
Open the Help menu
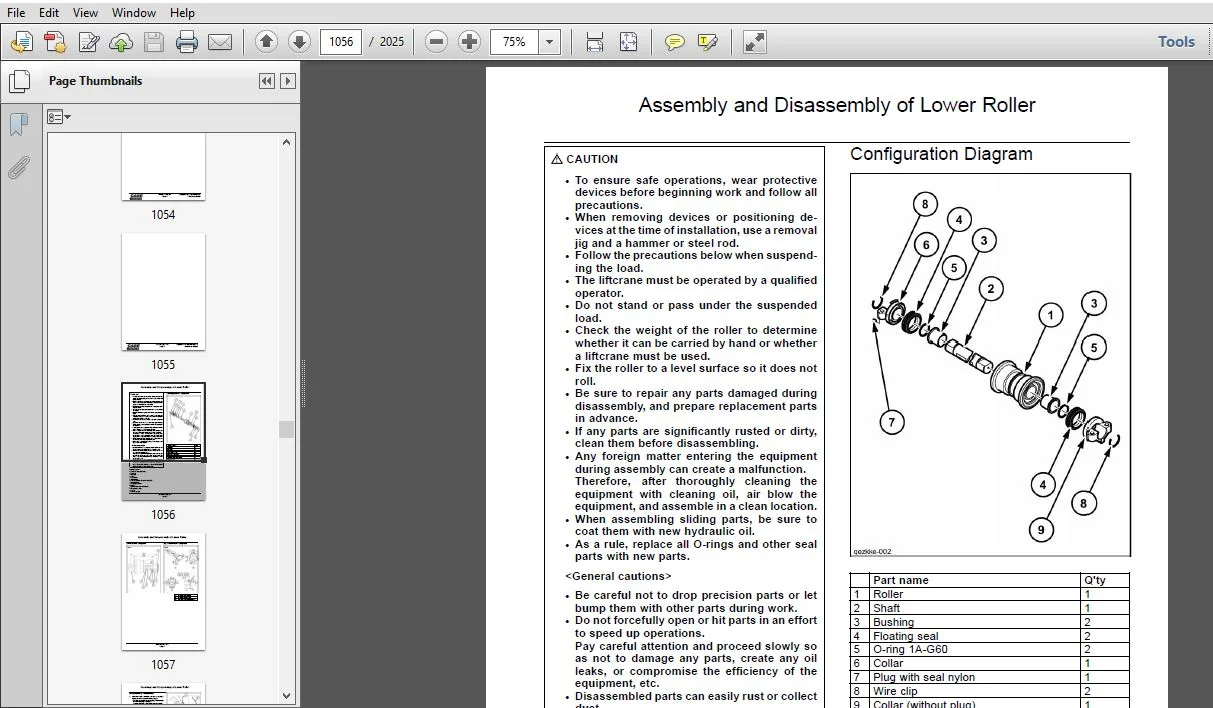click(x=182, y=13)
